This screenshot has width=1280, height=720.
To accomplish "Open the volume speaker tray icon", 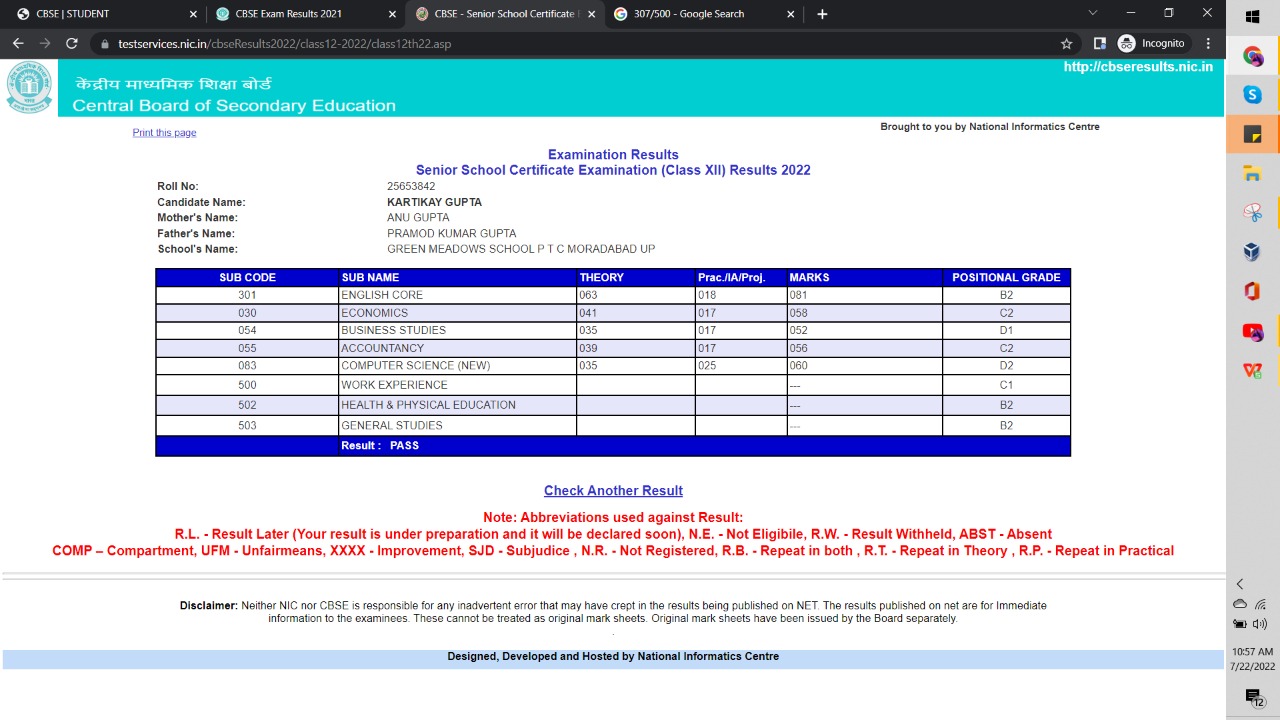I will 1260,624.
